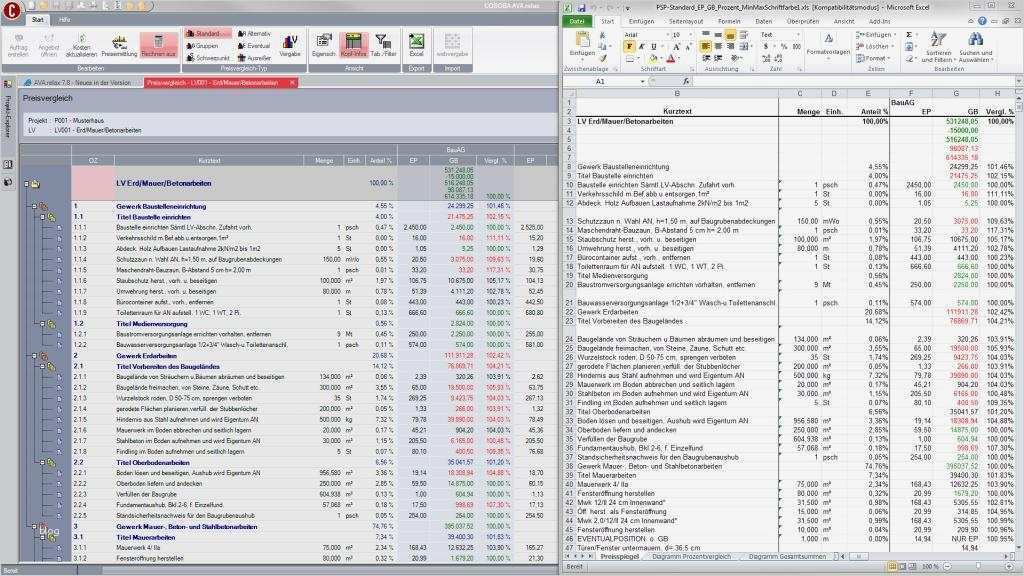
Task: Click the AutoSum icon in Excel's Bearbeiten group
Action: 908,35
